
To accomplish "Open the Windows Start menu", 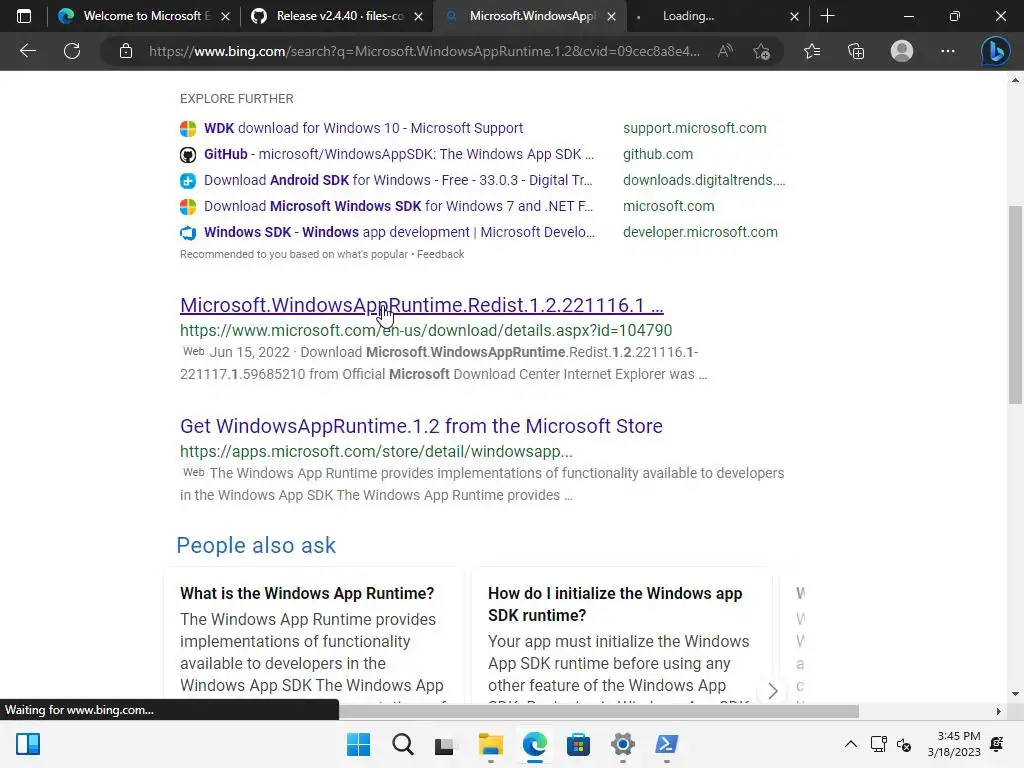I will (x=358, y=744).
